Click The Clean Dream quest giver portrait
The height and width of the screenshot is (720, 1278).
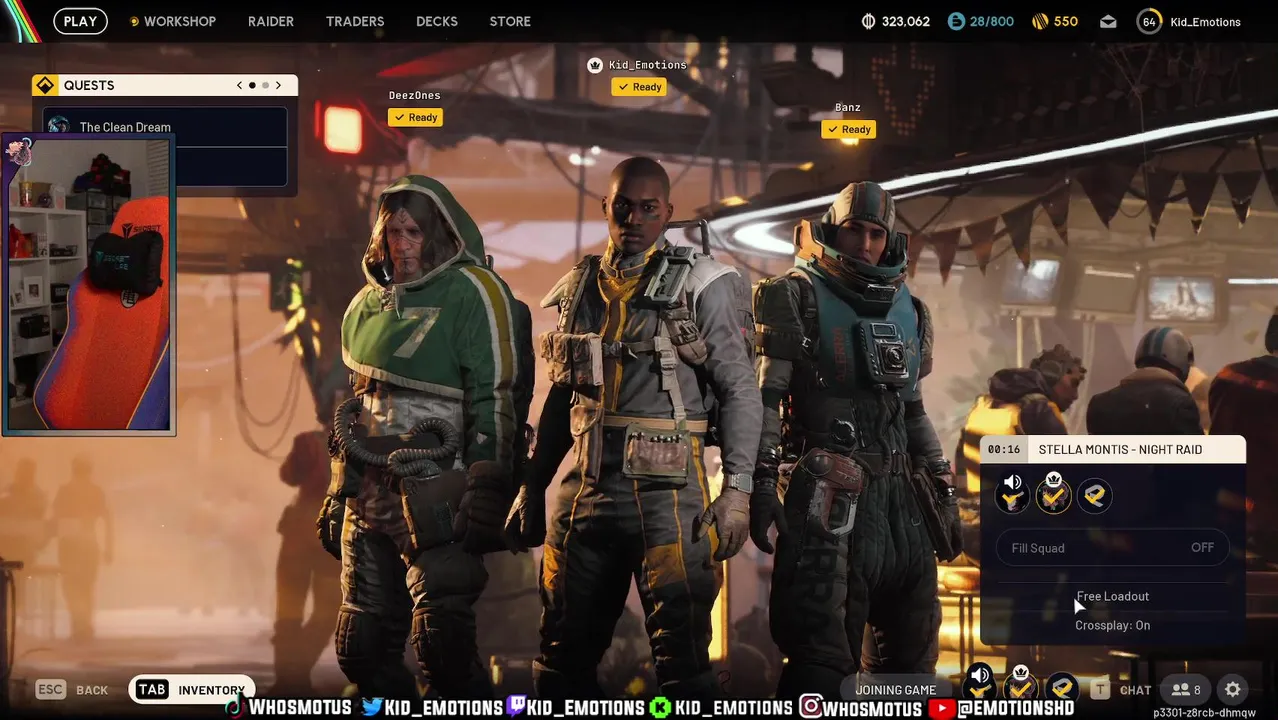click(x=59, y=126)
